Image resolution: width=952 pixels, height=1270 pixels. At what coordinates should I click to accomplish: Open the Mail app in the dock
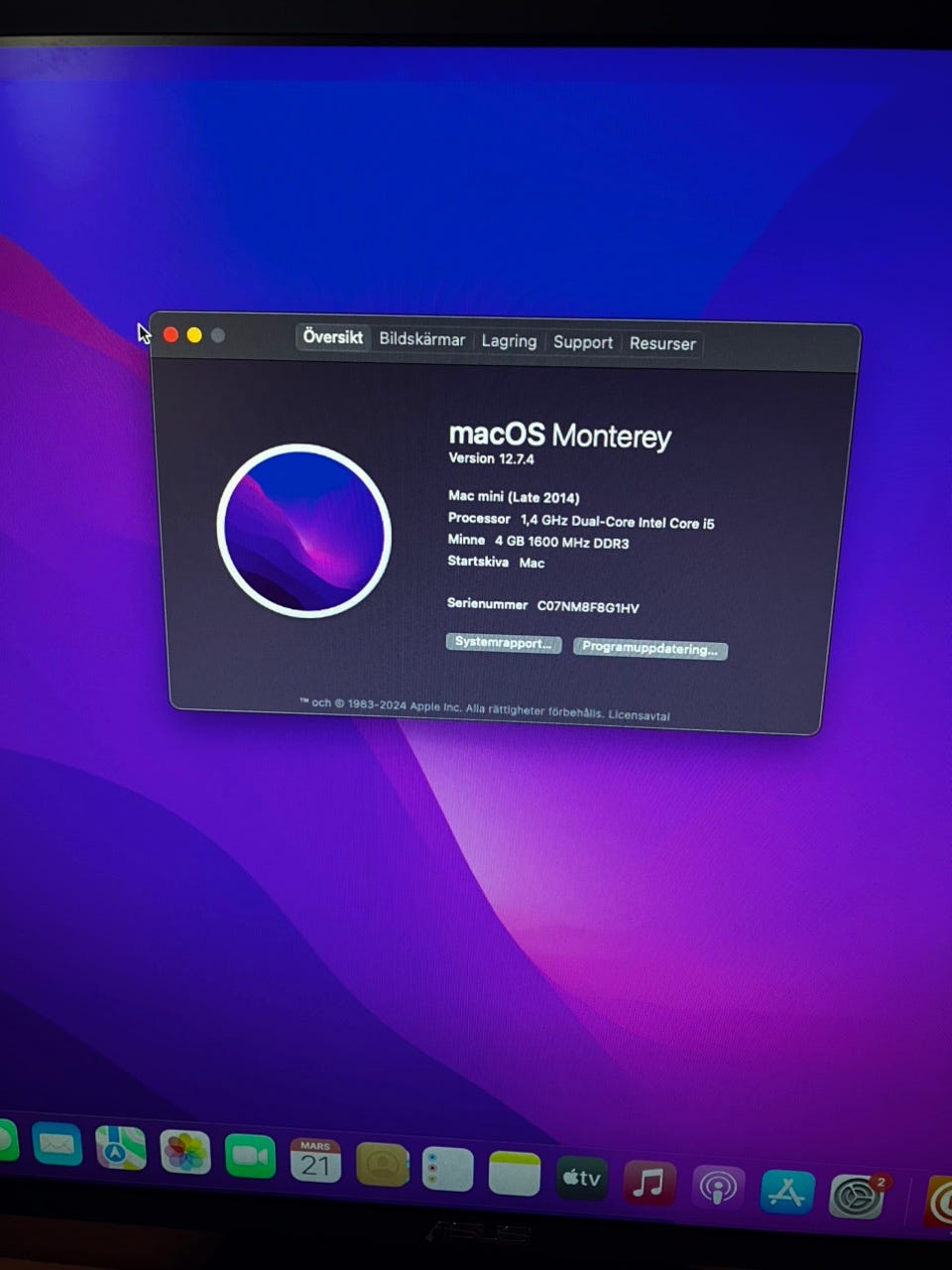pos(57,1145)
